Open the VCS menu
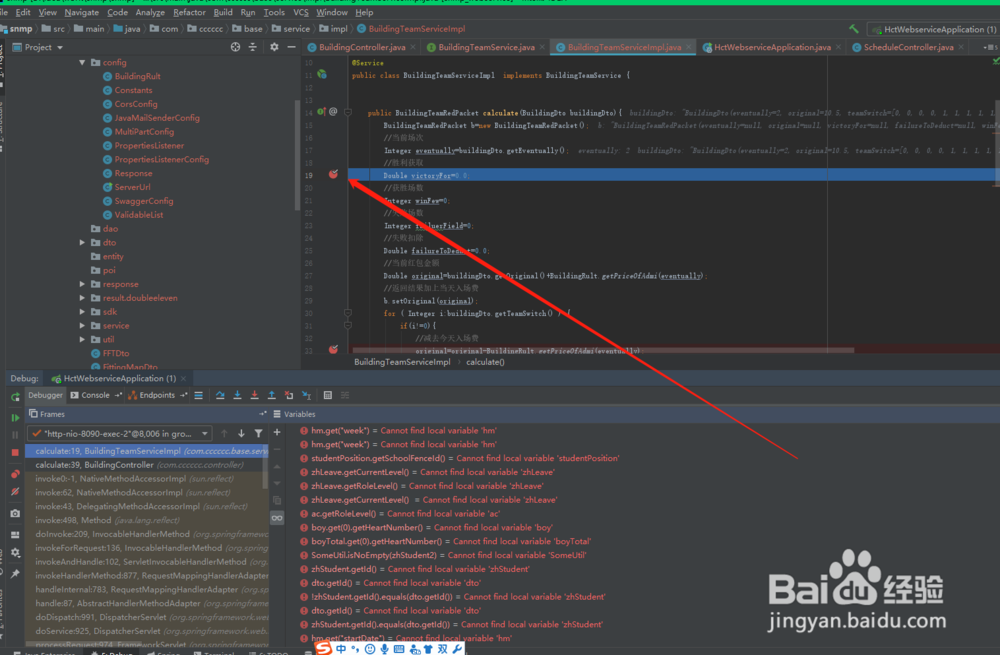Image resolution: width=1000 pixels, height=655 pixels. 301,12
